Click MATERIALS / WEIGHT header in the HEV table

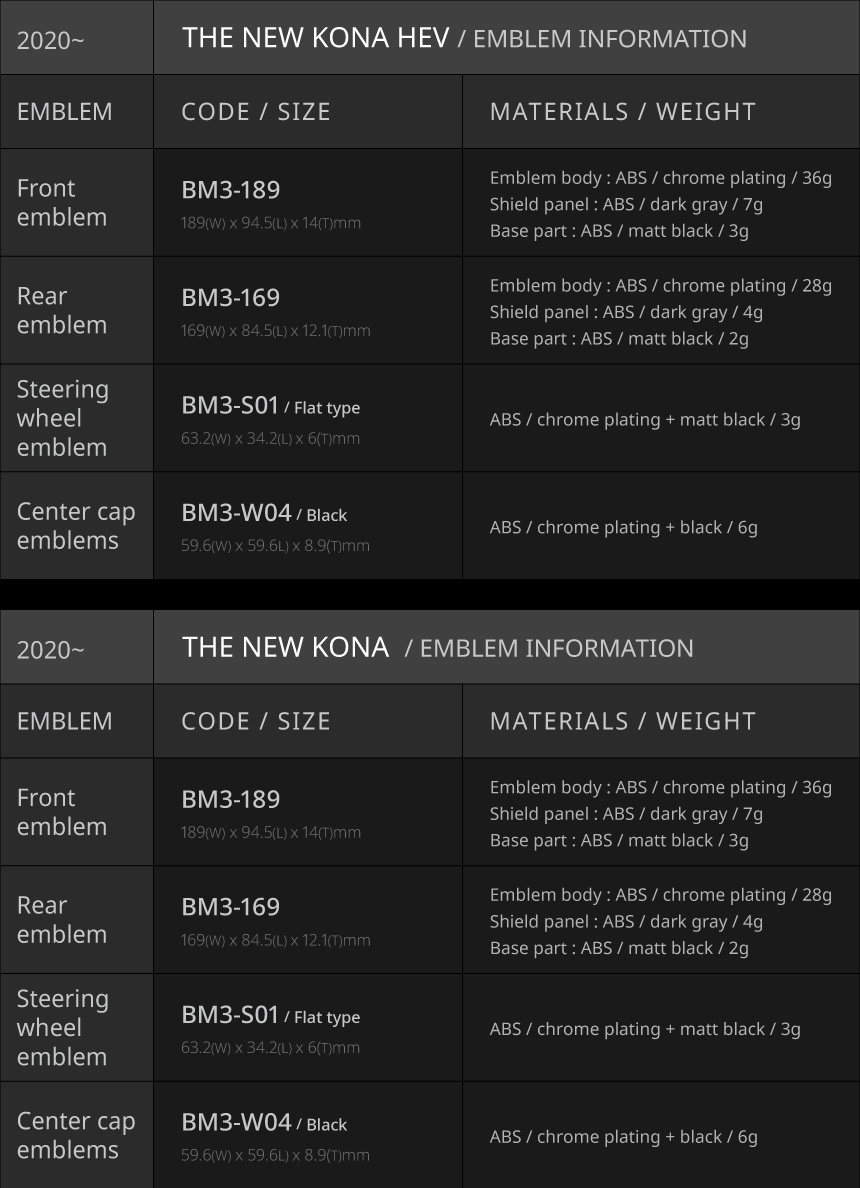[623, 111]
